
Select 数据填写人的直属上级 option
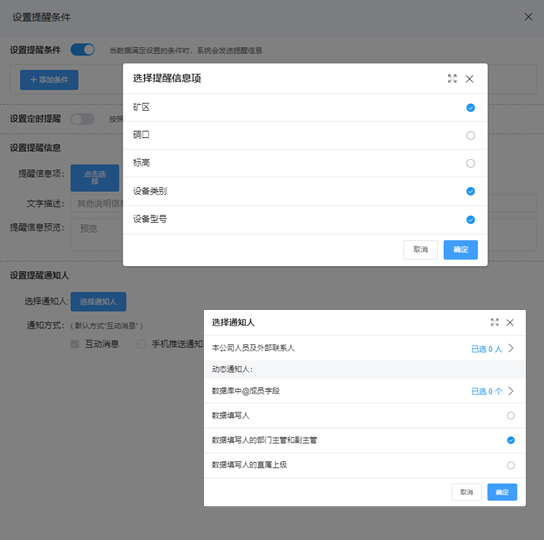click(x=511, y=465)
